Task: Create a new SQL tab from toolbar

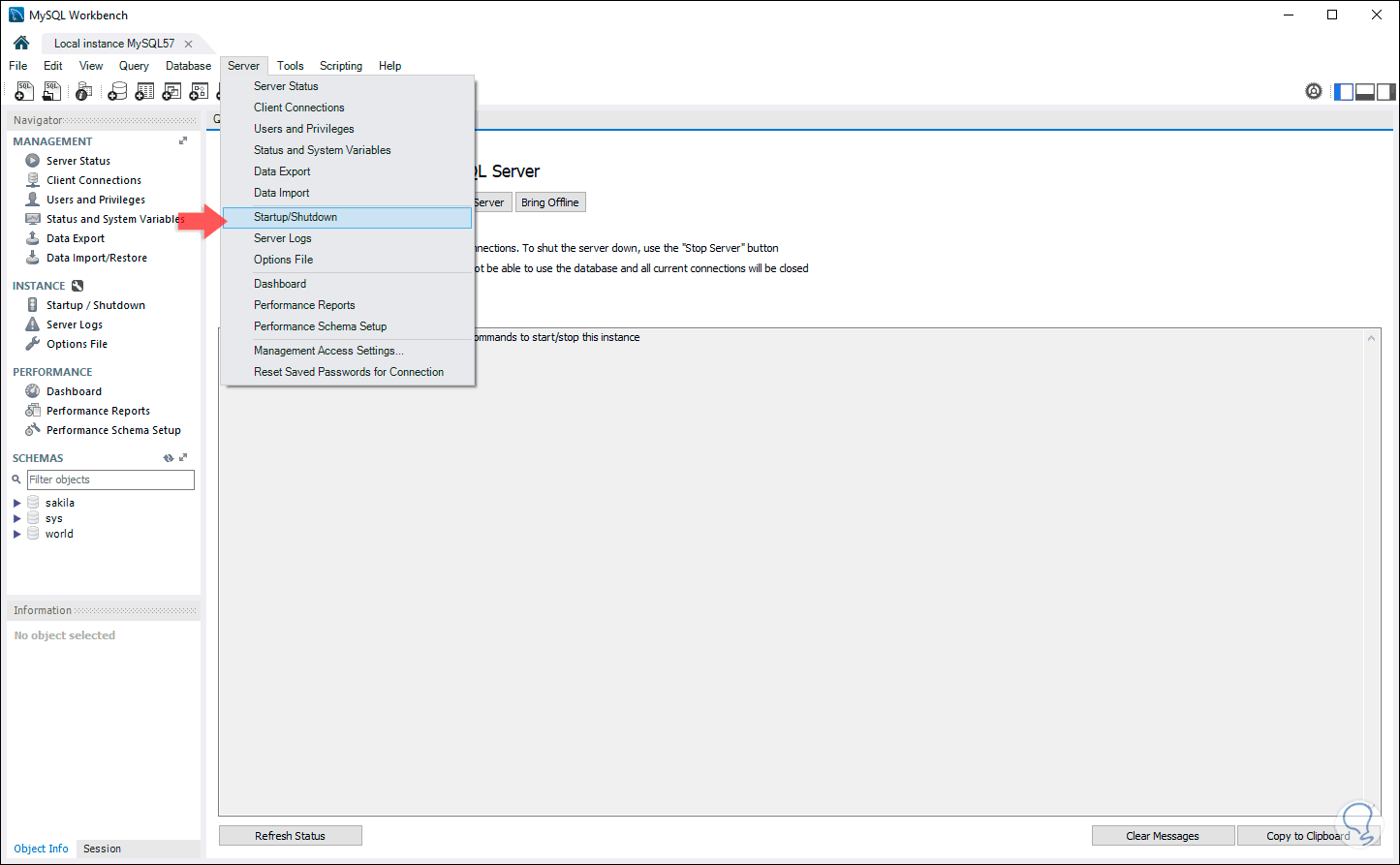Action: 24,91
